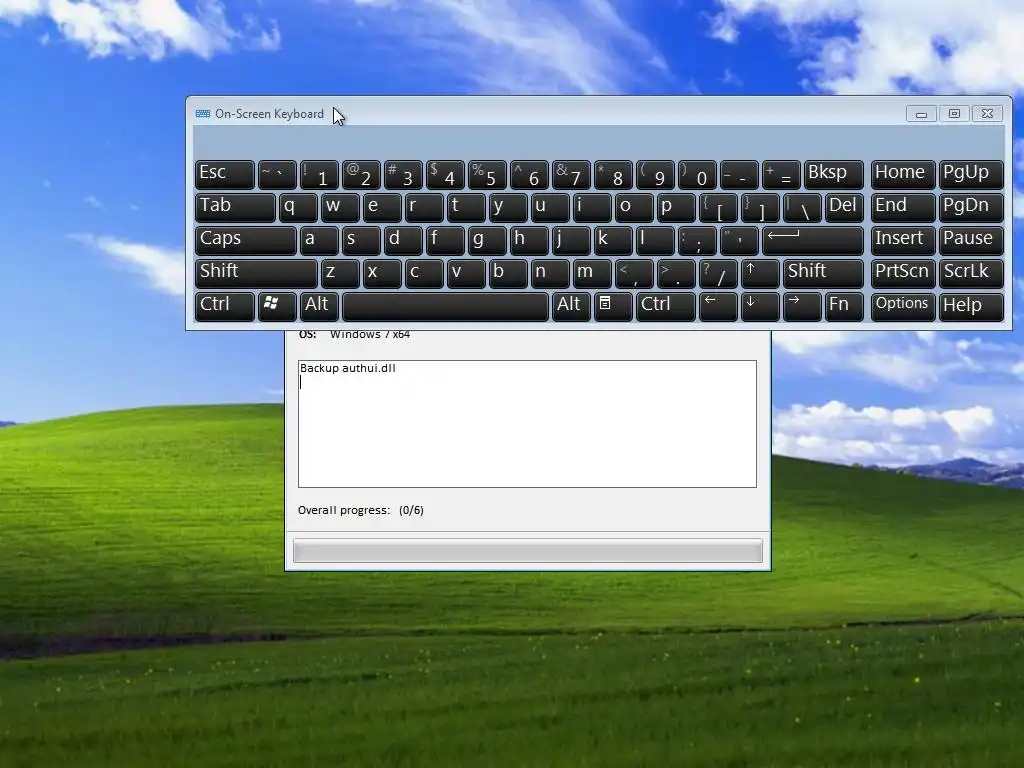Toggle the Fn key
Viewport: 1024px width, 768px height.
[844, 306]
